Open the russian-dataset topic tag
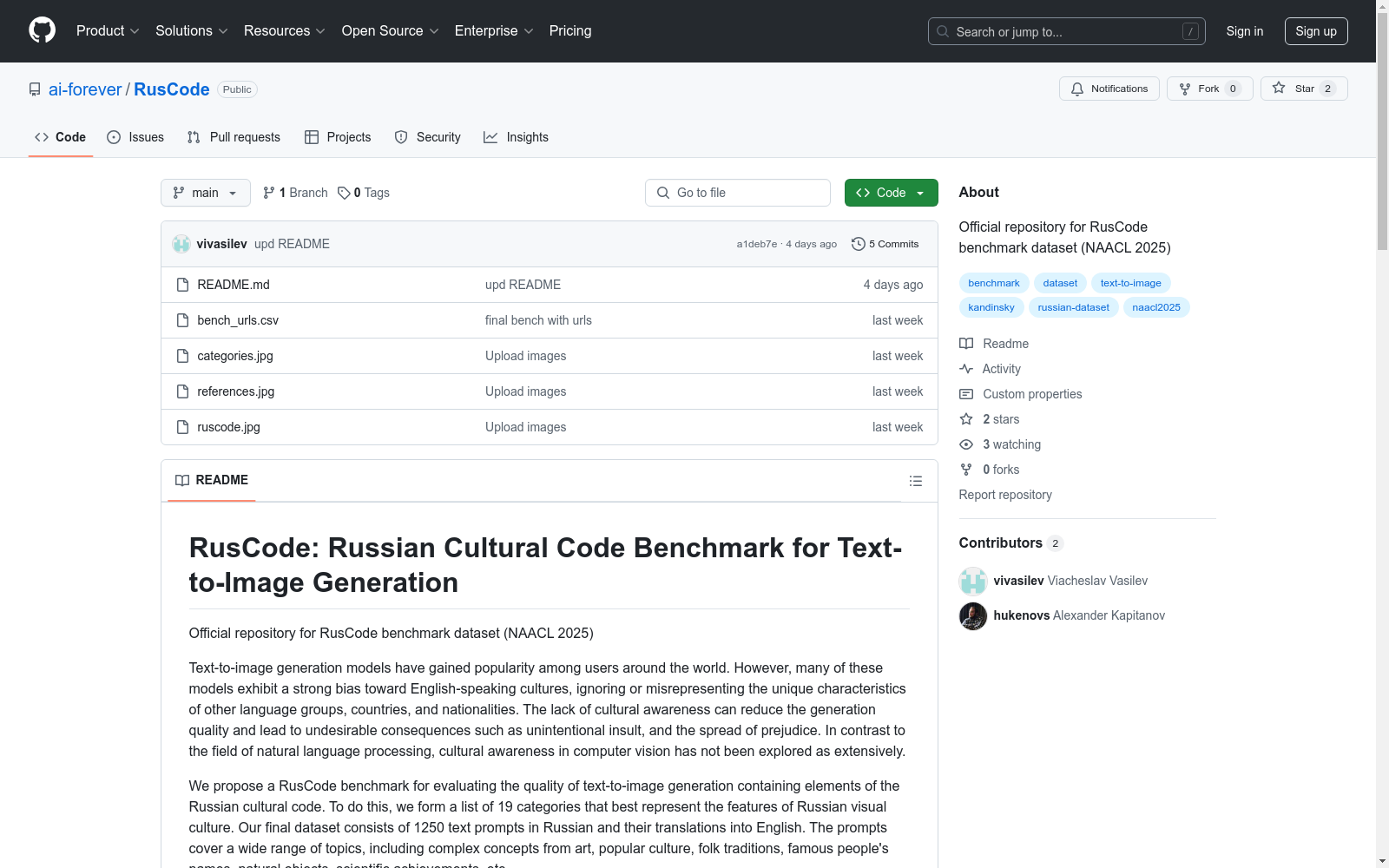 point(1074,307)
